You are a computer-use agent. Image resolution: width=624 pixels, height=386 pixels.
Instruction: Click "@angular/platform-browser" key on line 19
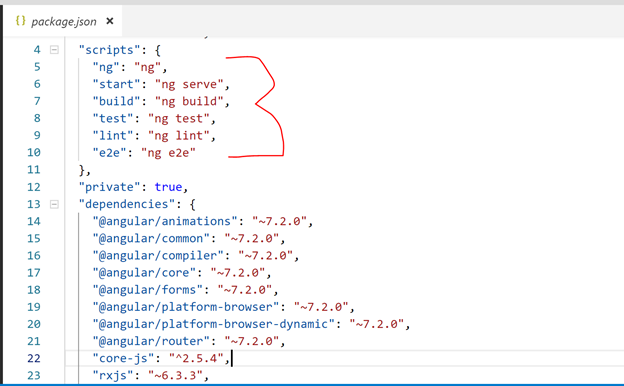click(x=186, y=307)
